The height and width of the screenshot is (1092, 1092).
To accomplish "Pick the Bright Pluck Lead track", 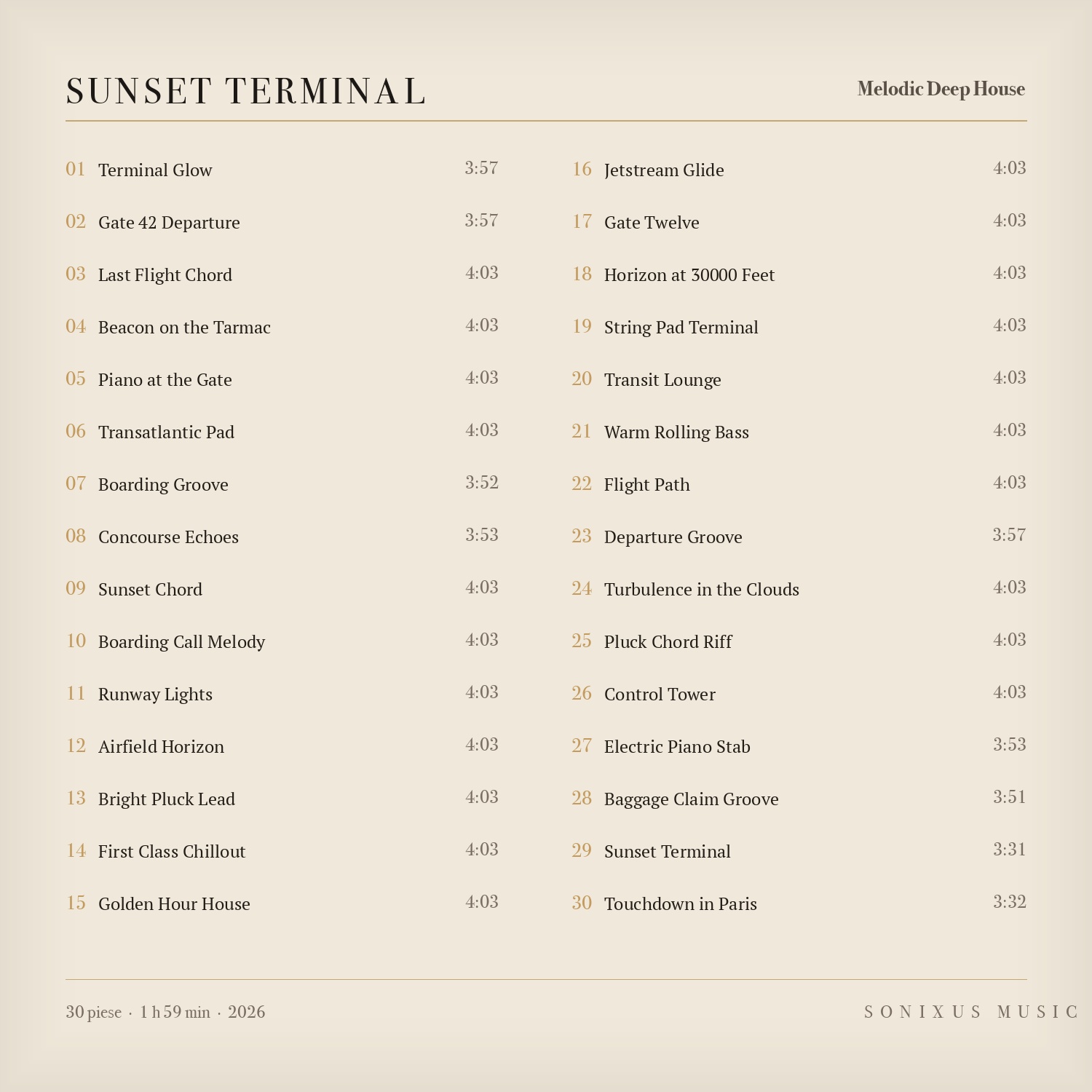I will [167, 799].
